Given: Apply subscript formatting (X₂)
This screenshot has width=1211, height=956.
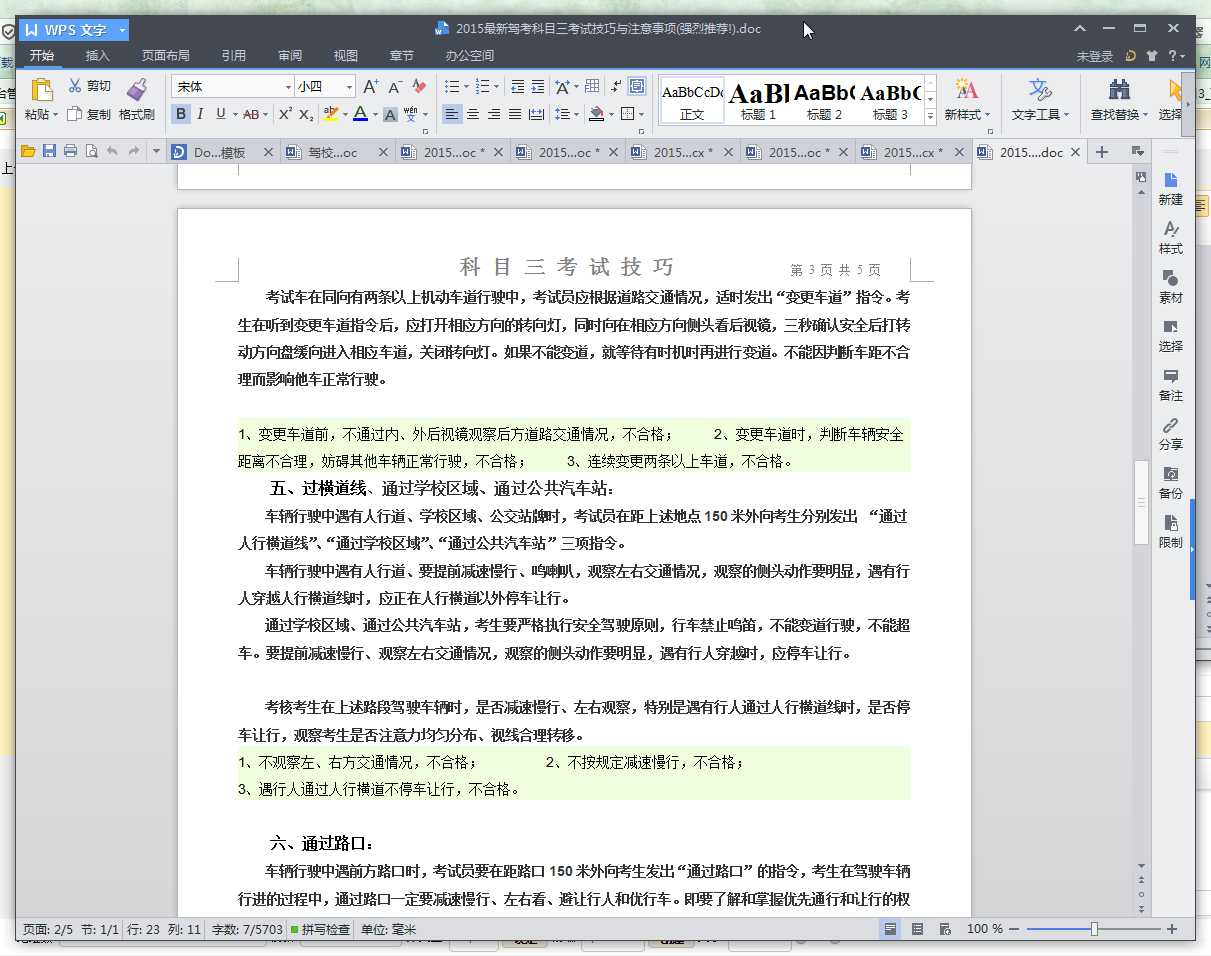Looking at the screenshot, I should pyautogui.click(x=307, y=114).
